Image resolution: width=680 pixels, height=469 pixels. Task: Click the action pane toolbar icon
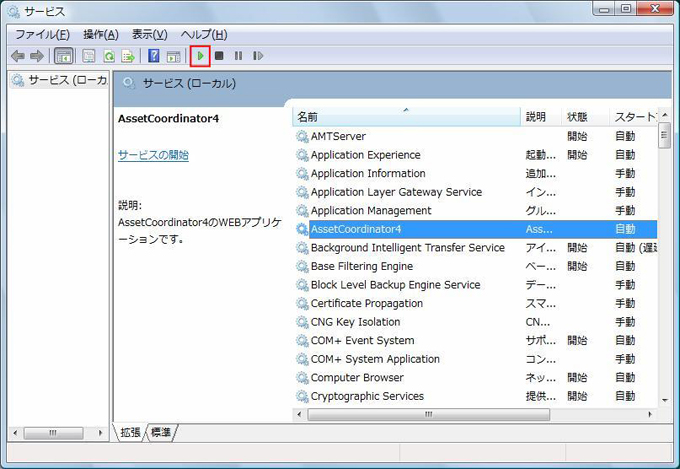click(173, 56)
